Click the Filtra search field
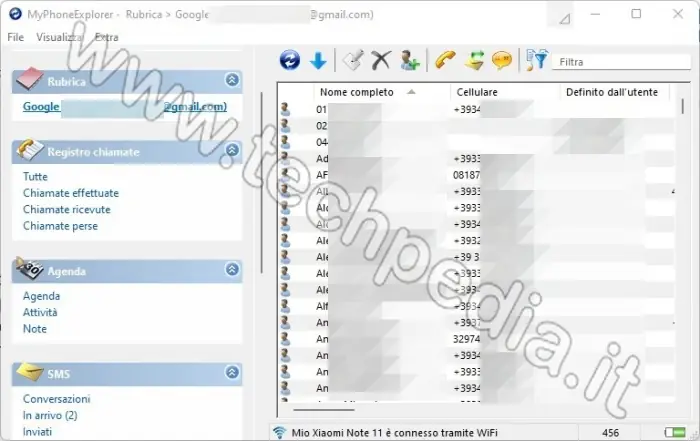 click(621, 62)
